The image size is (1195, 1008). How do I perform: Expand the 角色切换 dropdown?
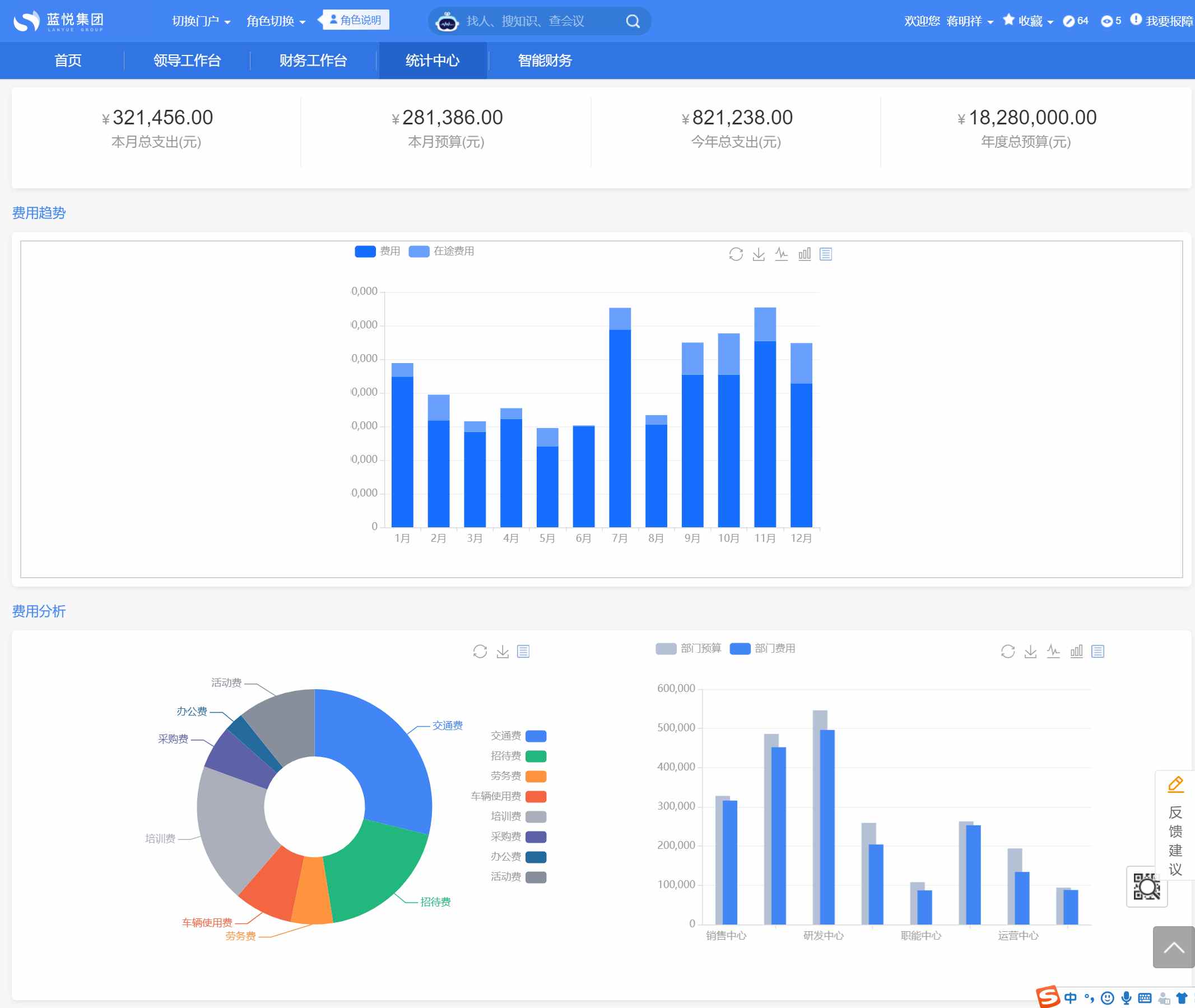pyautogui.click(x=276, y=21)
